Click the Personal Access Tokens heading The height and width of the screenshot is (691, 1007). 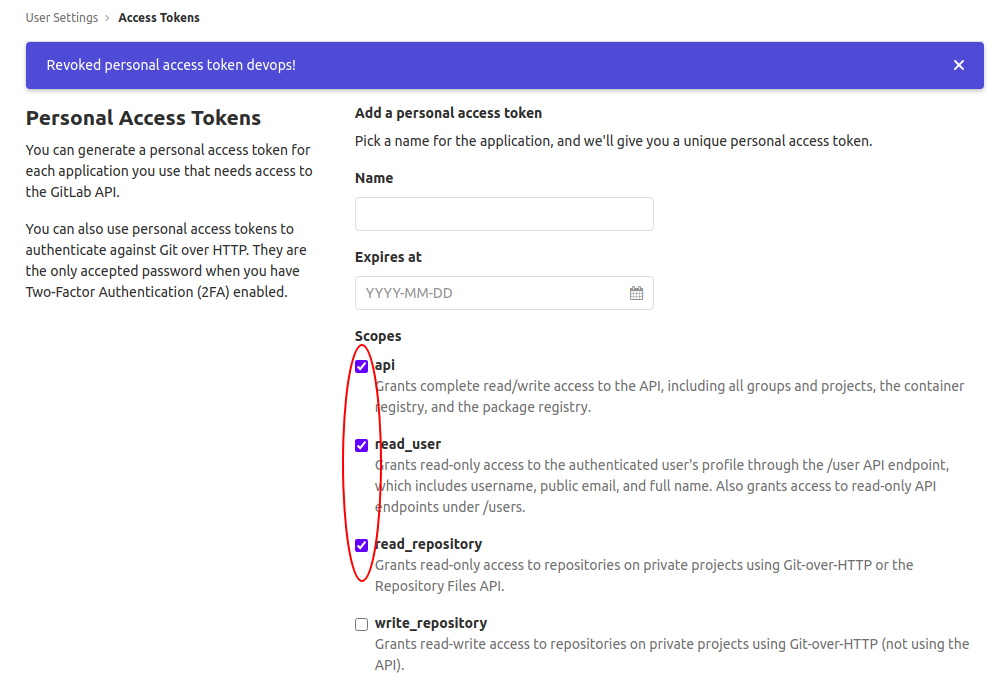tap(143, 118)
